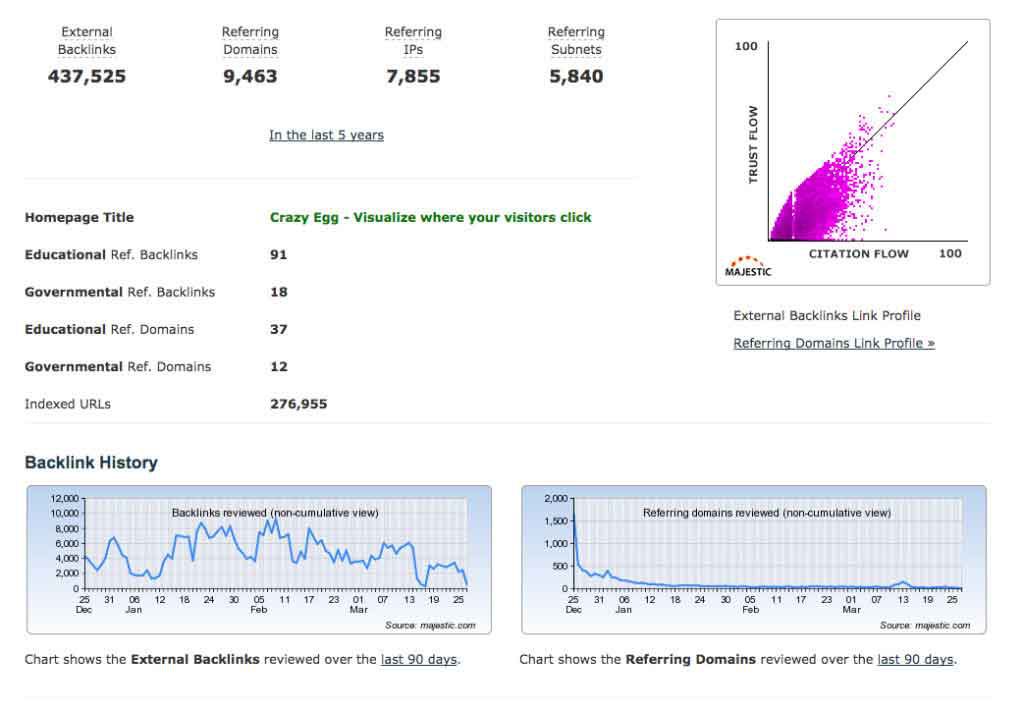Click the Referring domains reviewed history chart
The height and width of the screenshot is (711, 1024).
(754, 560)
